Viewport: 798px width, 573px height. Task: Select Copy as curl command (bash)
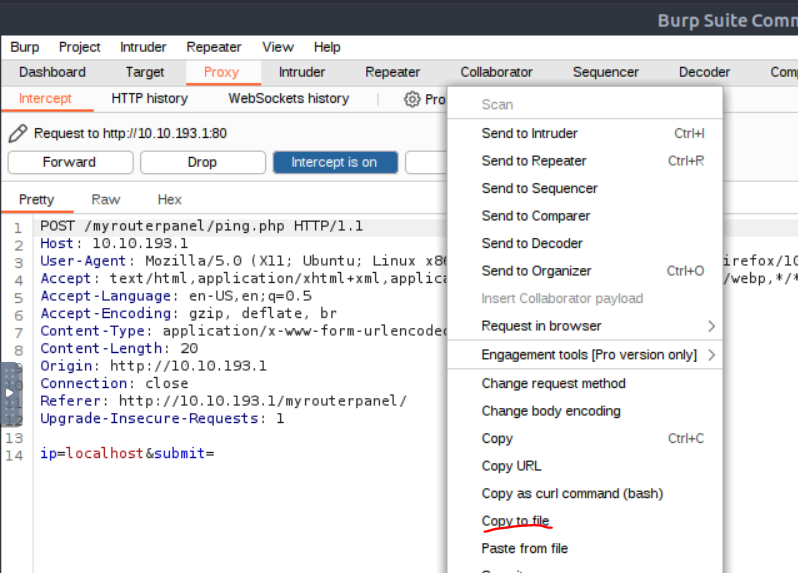pos(585,493)
